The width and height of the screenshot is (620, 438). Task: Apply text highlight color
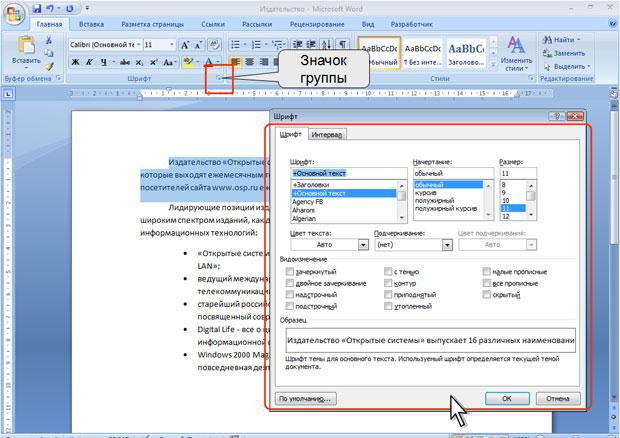pos(189,62)
